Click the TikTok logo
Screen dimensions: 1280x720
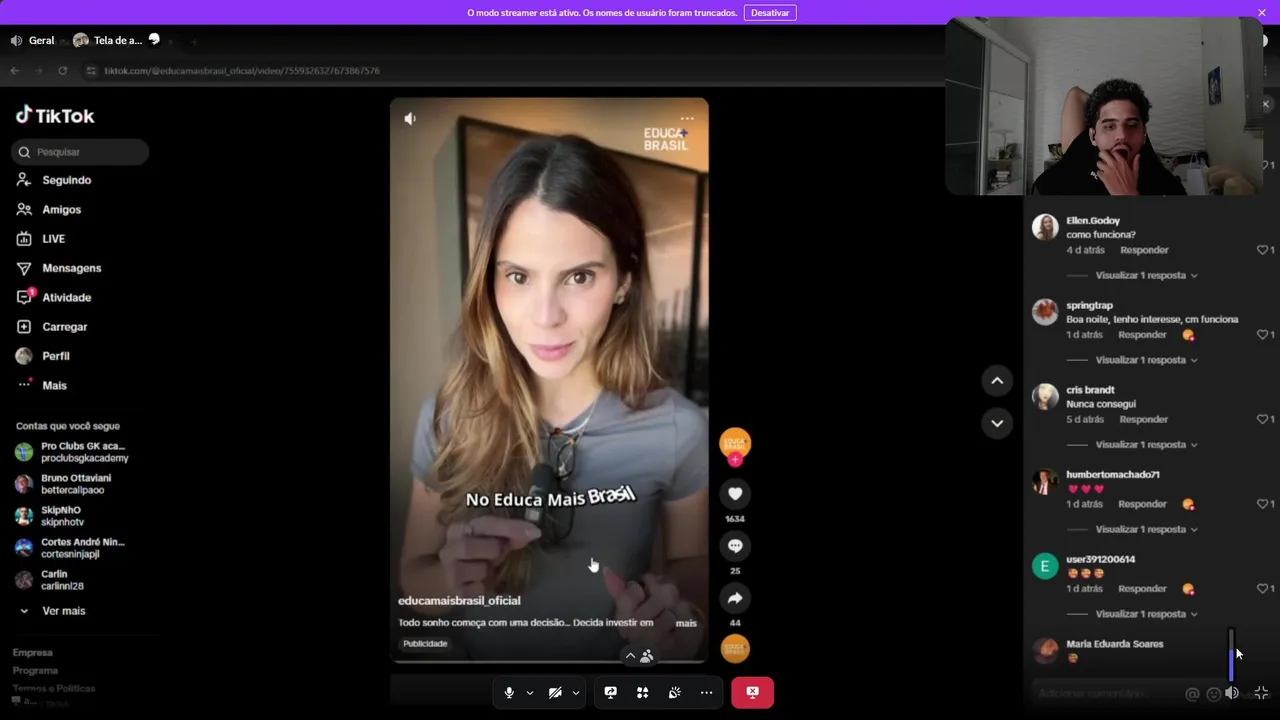[x=55, y=116]
